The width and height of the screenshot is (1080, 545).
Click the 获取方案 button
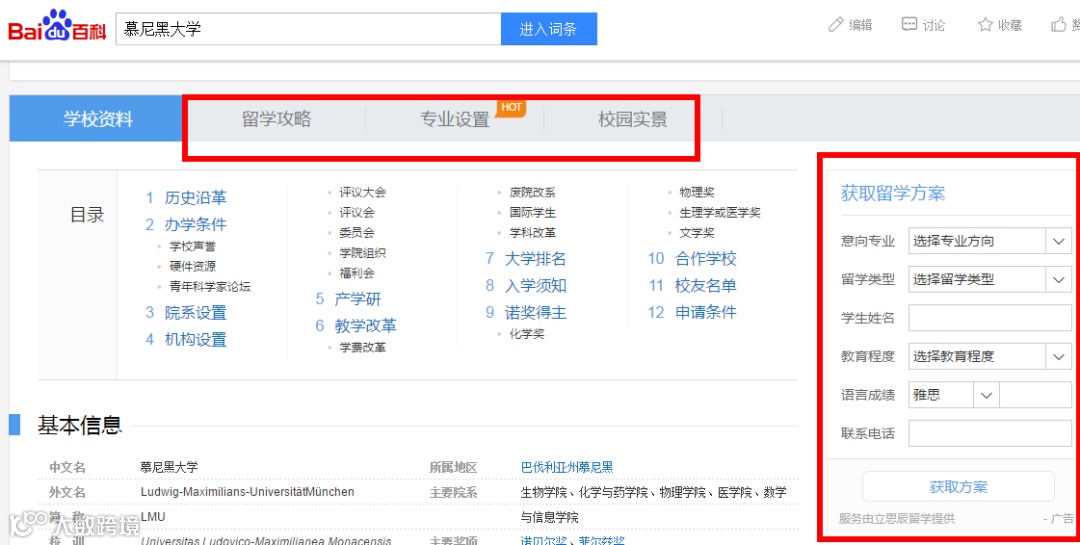958,487
